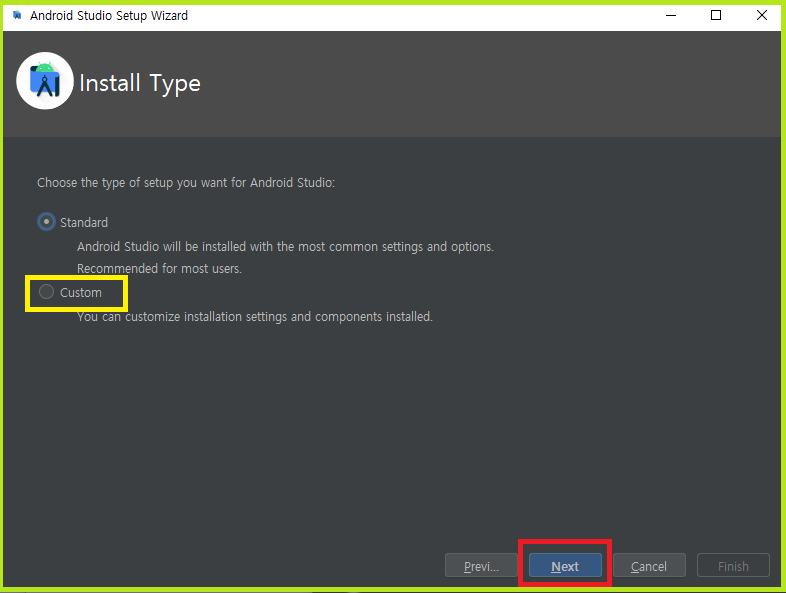Select the Custom install type radio button
Viewport: 786px width, 593px height.
click(46, 292)
